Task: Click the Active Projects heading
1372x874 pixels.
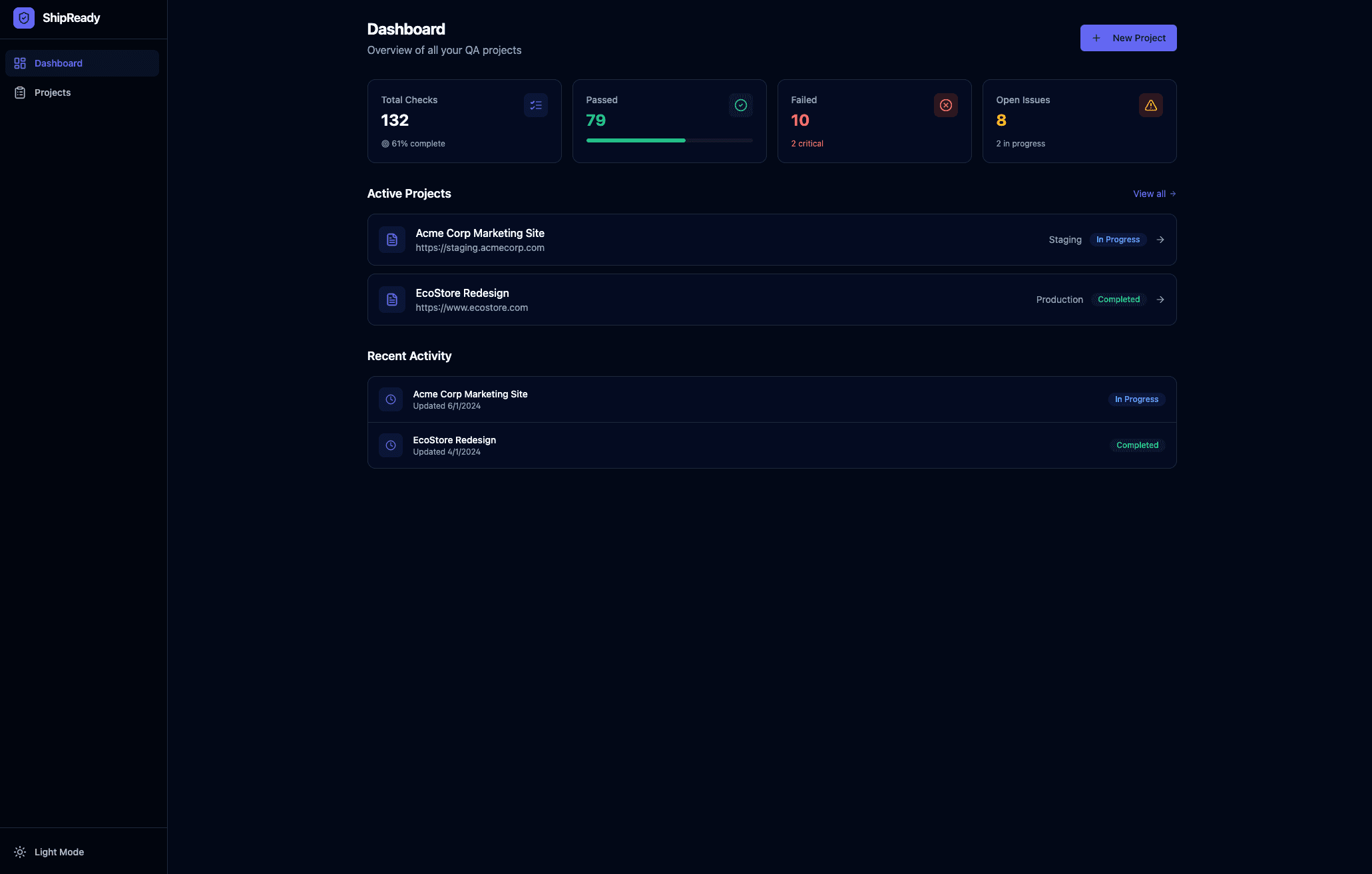Action: coord(409,194)
